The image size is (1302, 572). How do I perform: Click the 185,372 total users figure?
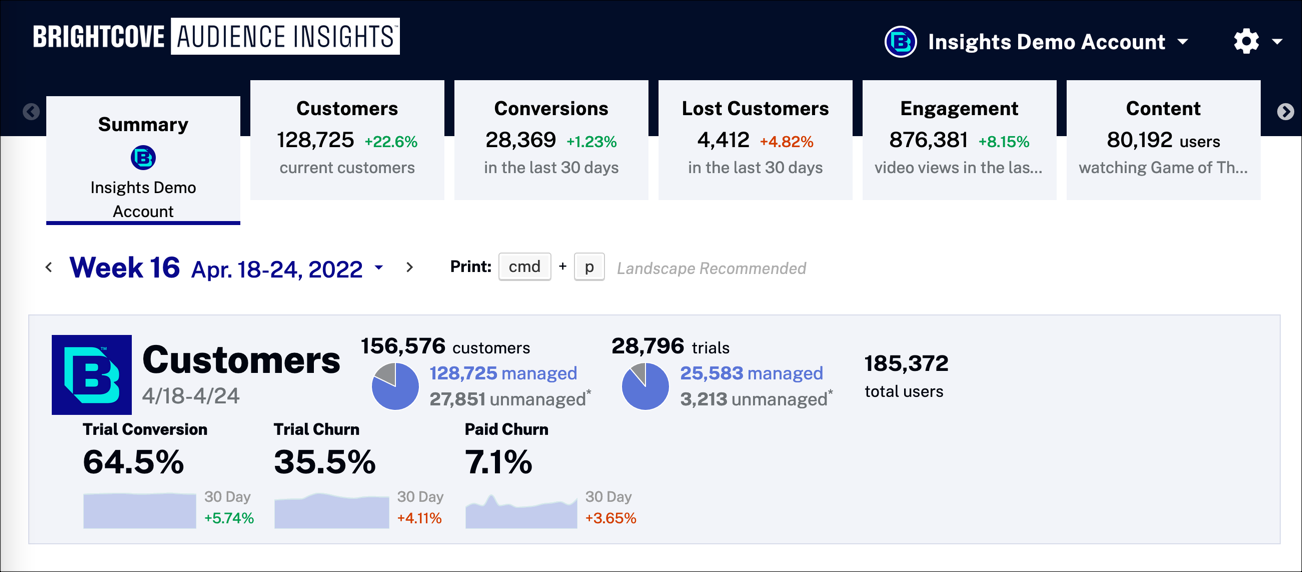pos(906,364)
